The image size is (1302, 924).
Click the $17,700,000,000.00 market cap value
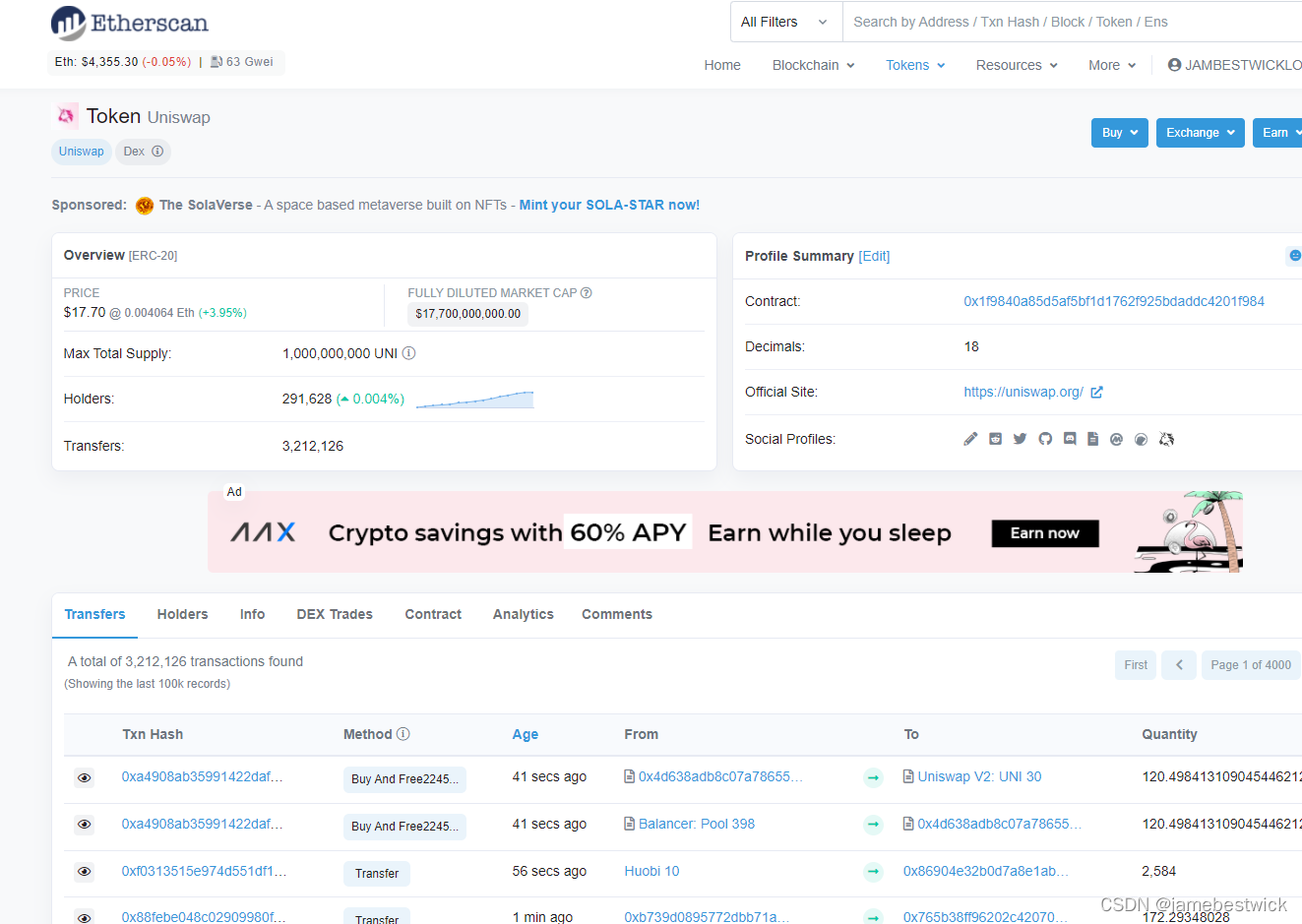[x=467, y=314]
